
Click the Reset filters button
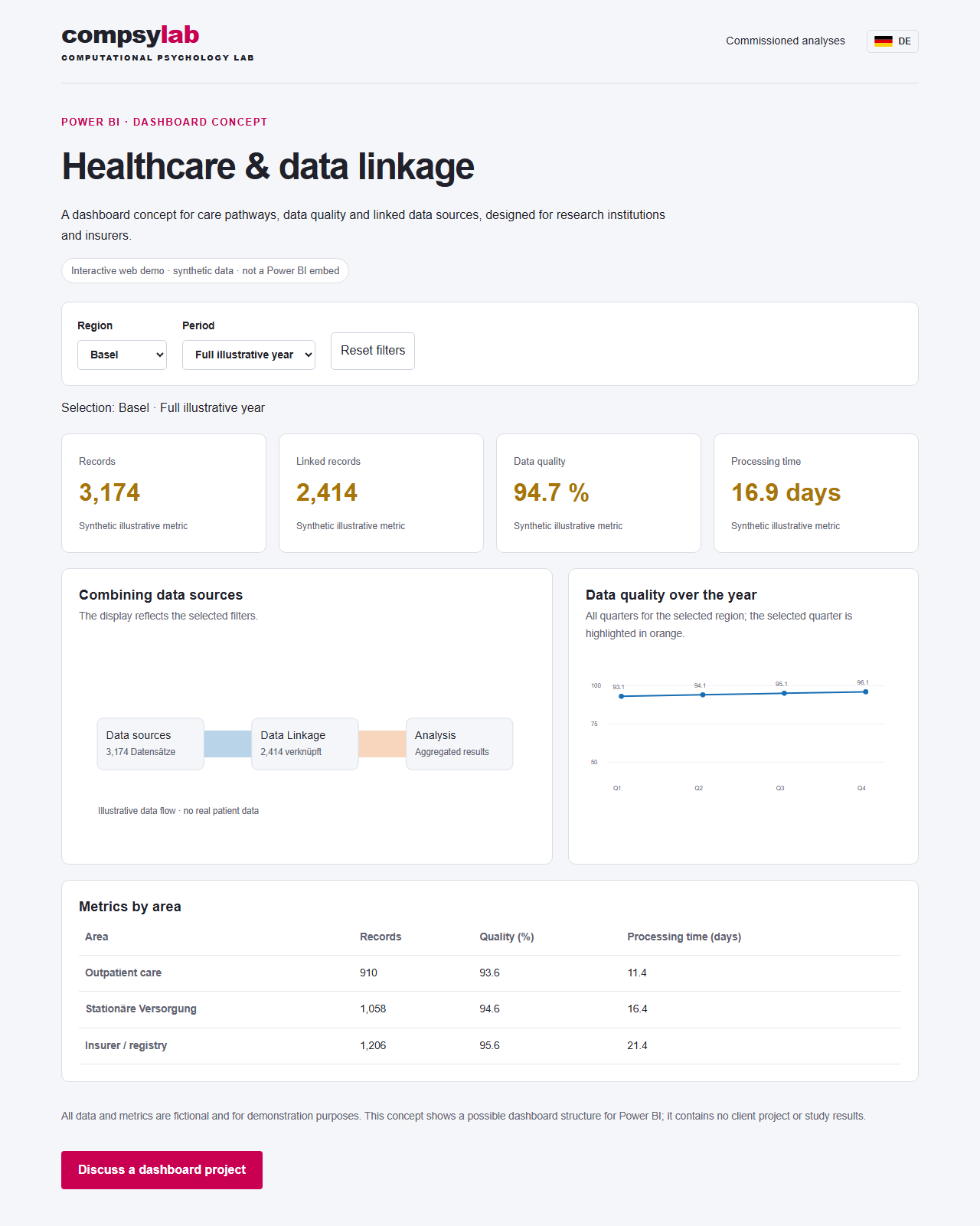[x=373, y=351]
